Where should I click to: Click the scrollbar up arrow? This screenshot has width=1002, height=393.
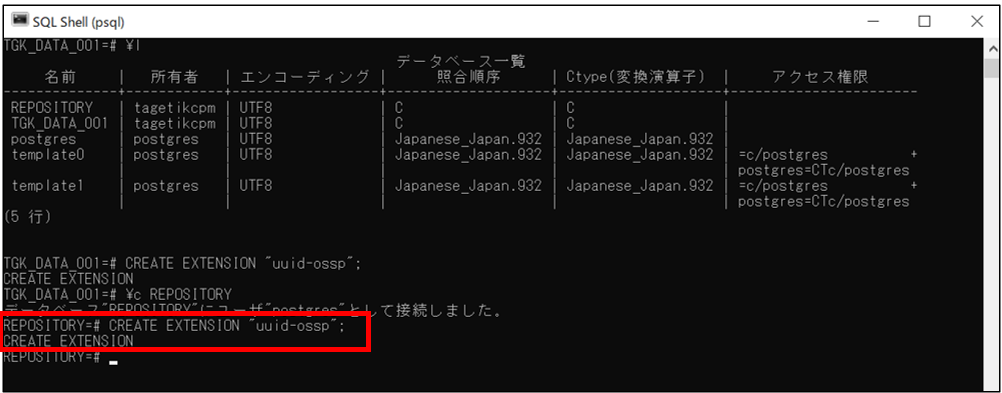(x=992, y=48)
